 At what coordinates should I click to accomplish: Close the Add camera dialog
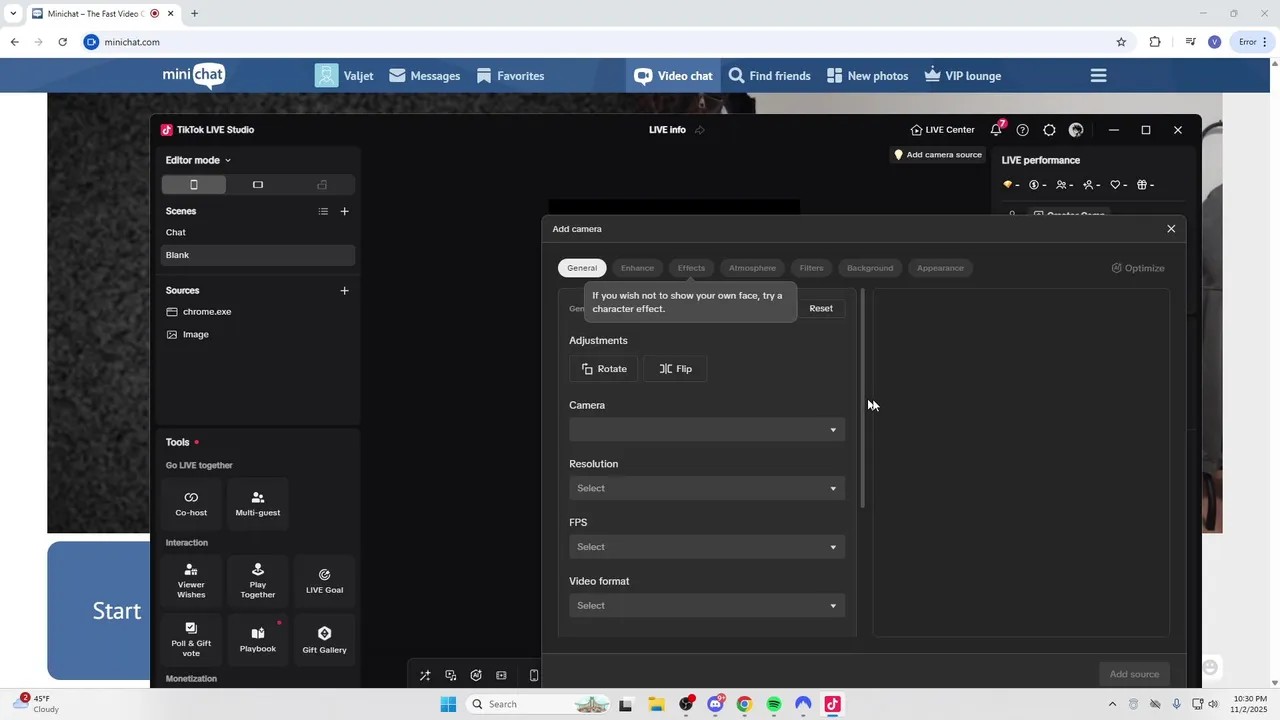(x=1171, y=229)
